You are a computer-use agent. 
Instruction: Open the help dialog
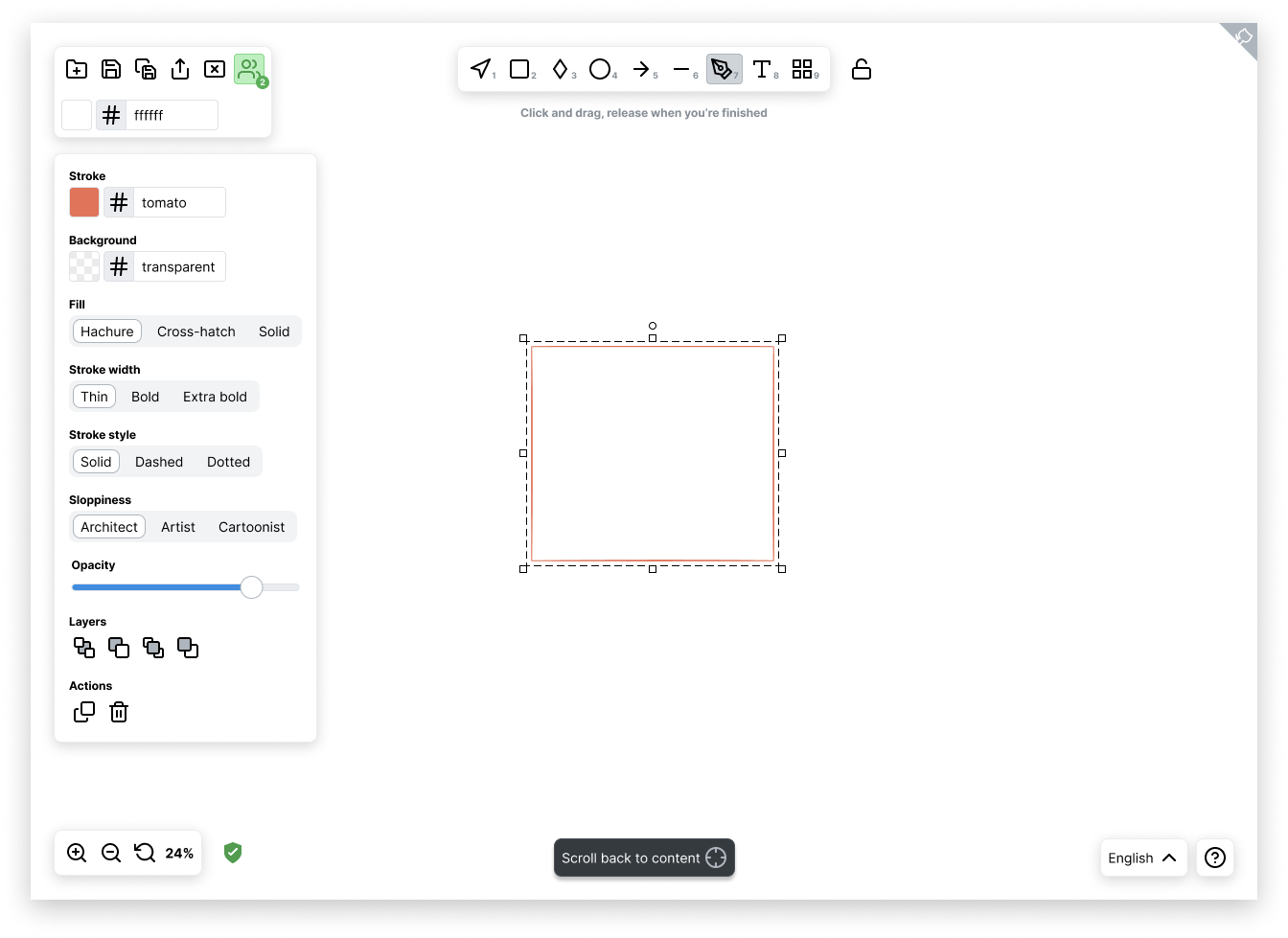coord(1214,858)
